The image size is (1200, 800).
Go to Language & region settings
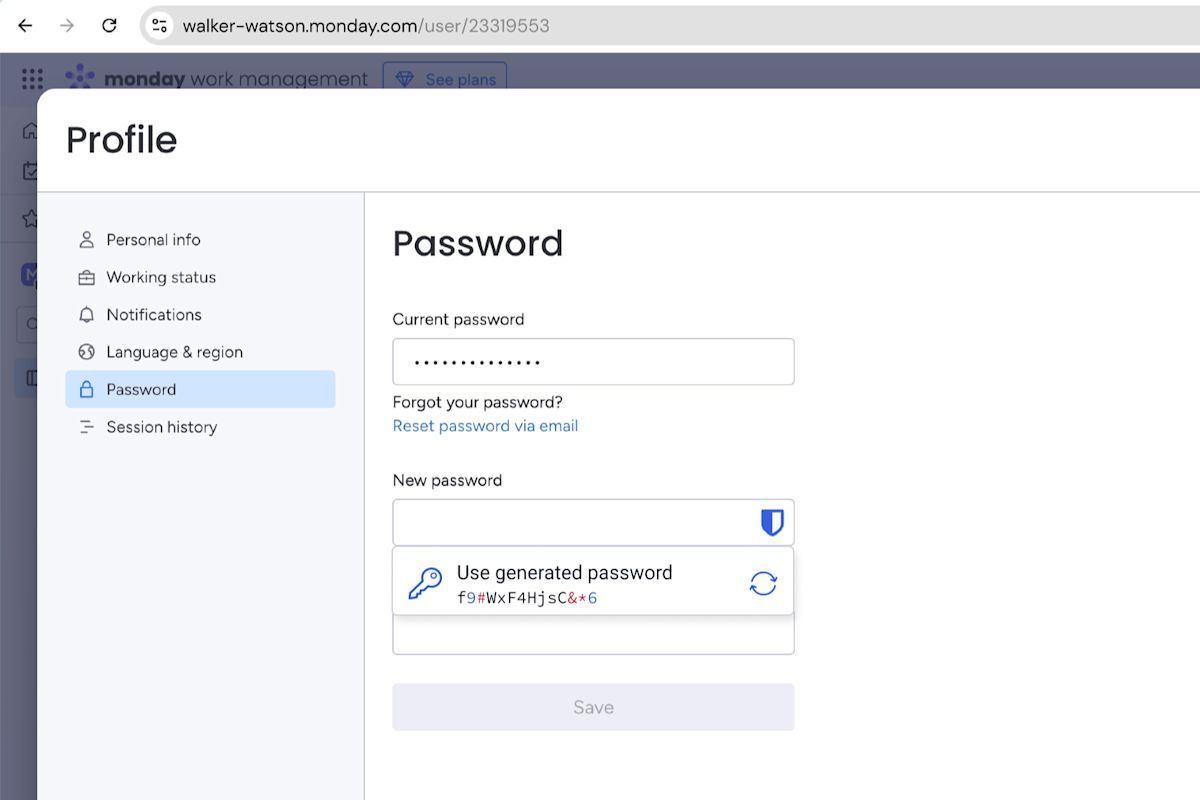click(174, 352)
